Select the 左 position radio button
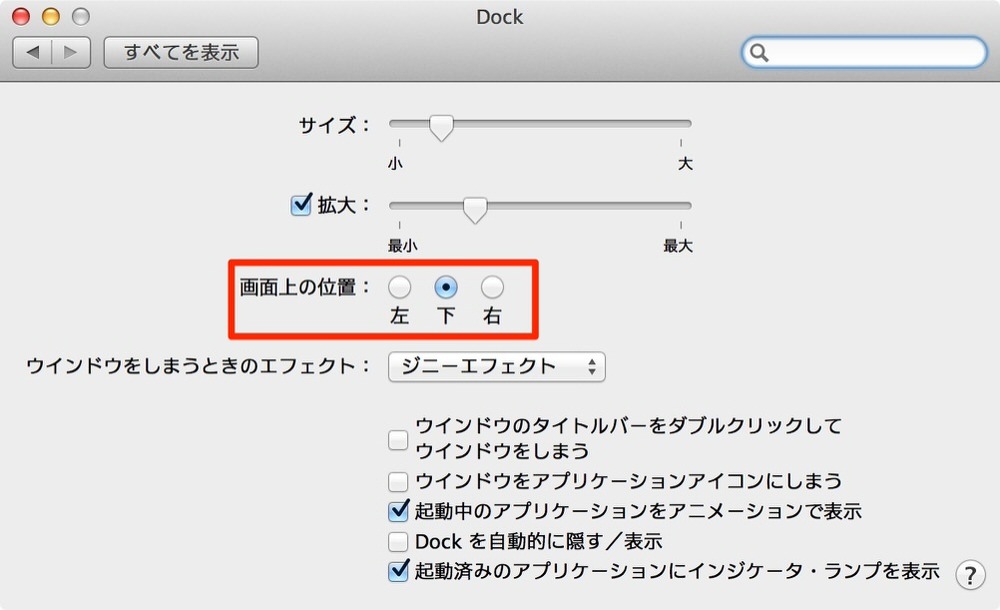1000x610 pixels. (400, 287)
